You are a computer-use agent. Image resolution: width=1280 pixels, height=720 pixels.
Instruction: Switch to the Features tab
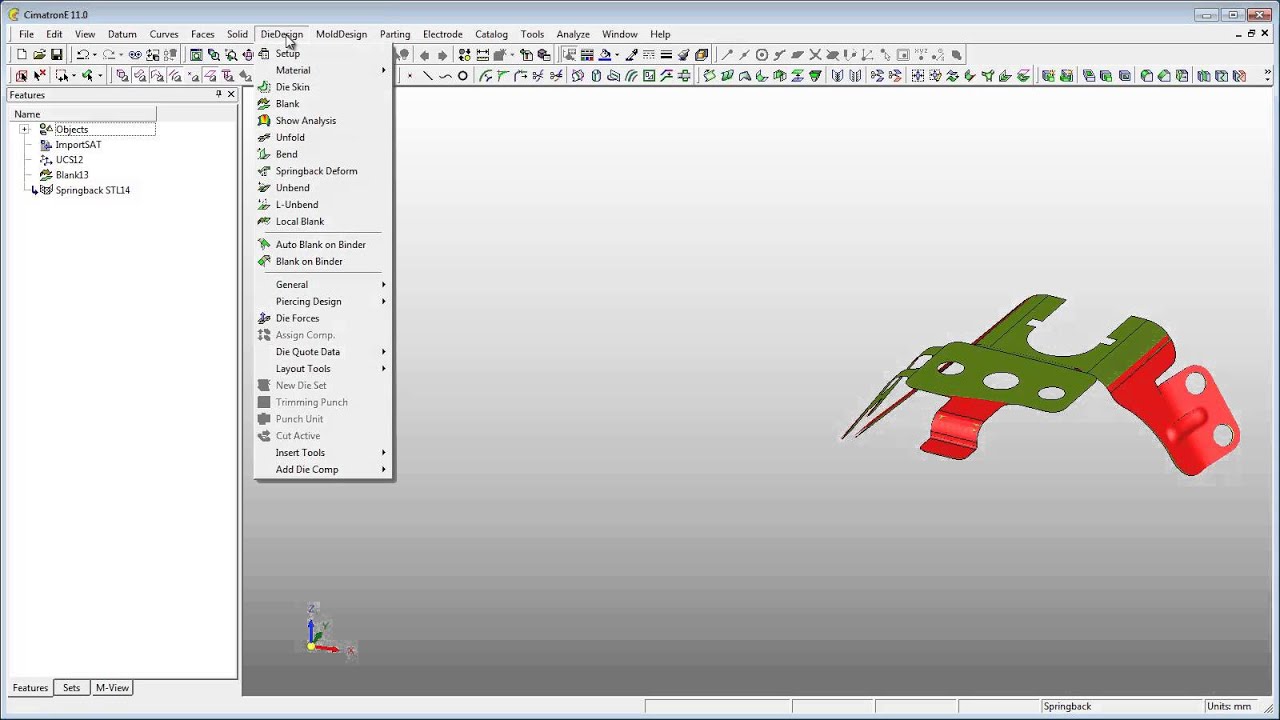(30, 688)
